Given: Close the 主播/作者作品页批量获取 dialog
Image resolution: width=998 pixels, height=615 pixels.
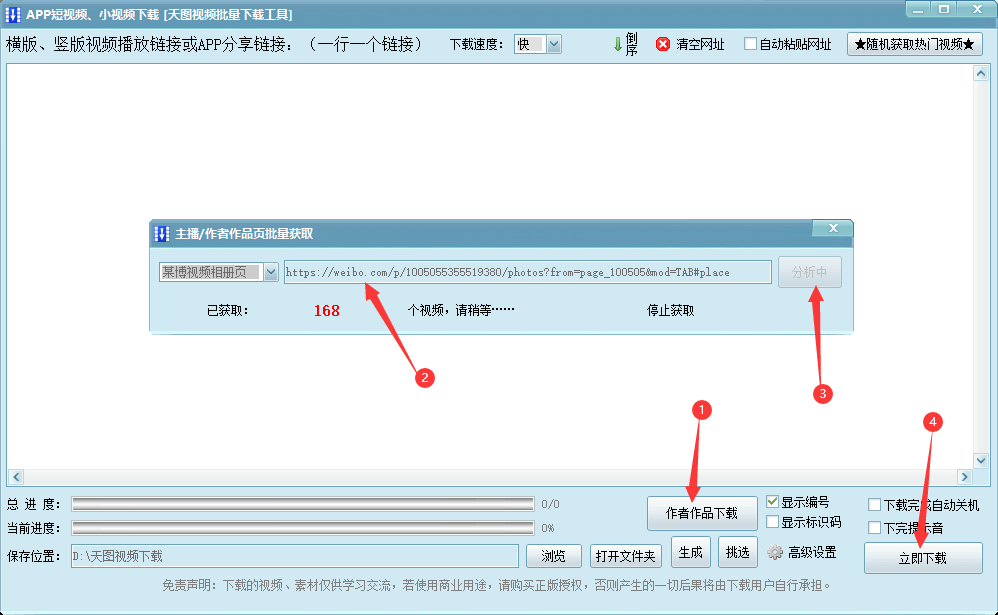Looking at the screenshot, I should coord(833,228).
